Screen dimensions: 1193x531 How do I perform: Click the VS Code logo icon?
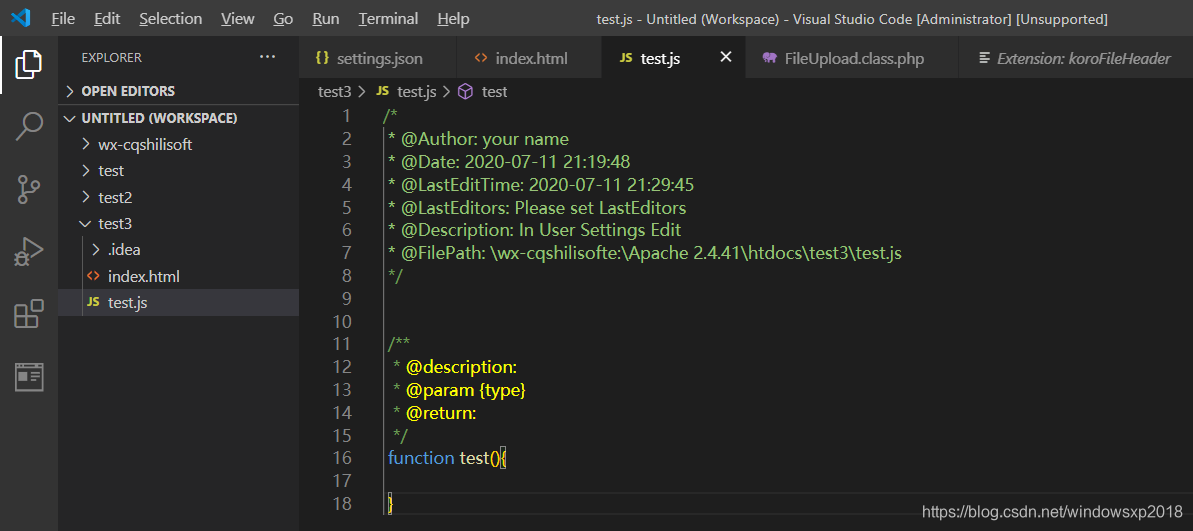pos(21,18)
